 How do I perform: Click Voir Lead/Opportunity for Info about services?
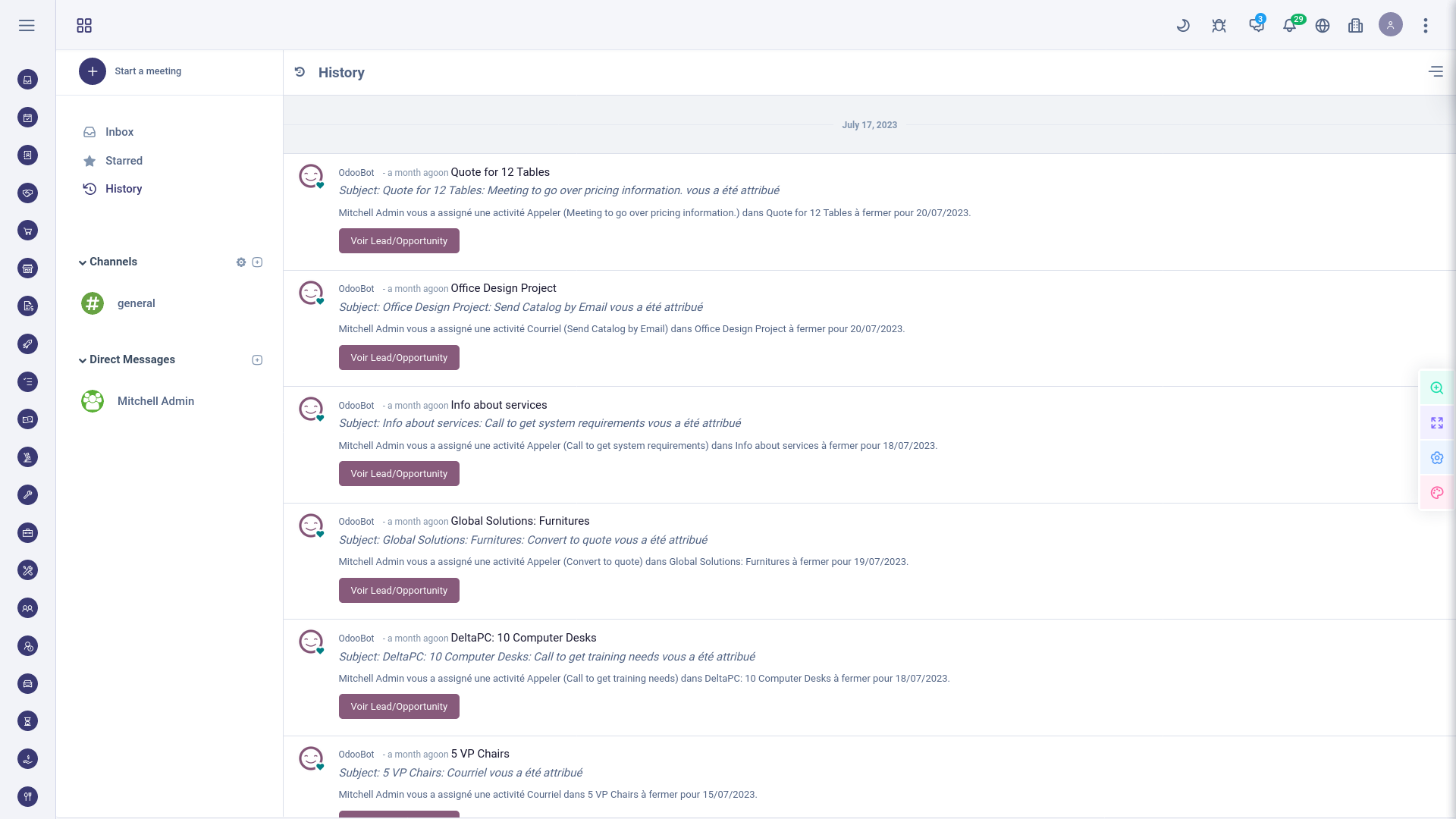pyautogui.click(x=399, y=474)
